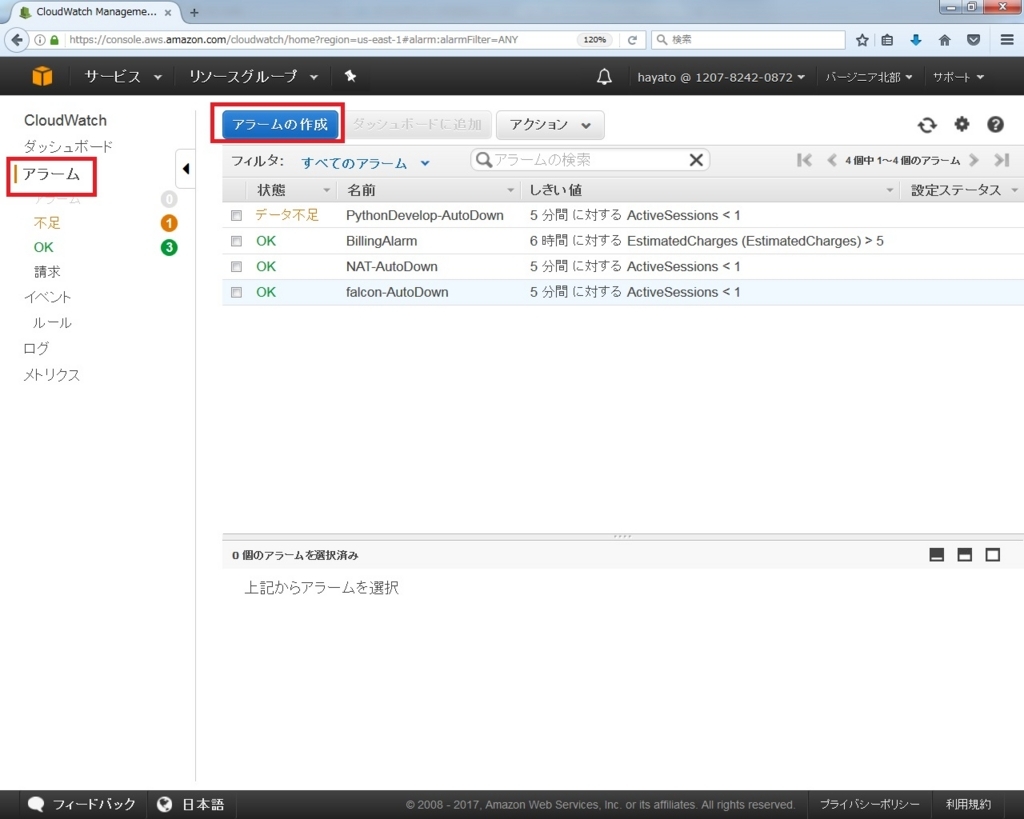Open the settings gear icon
The height and width of the screenshot is (819, 1024).
pyautogui.click(x=961, y=123)
